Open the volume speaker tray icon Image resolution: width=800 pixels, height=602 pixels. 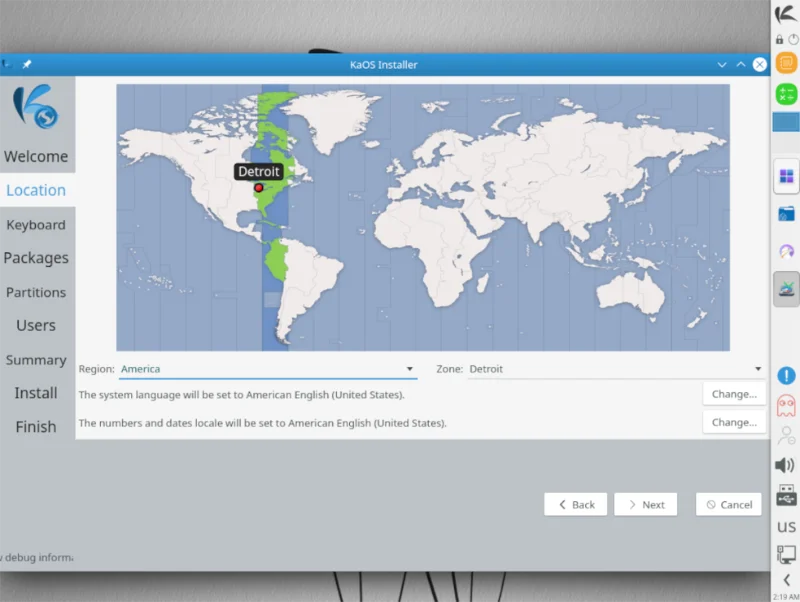785,465
